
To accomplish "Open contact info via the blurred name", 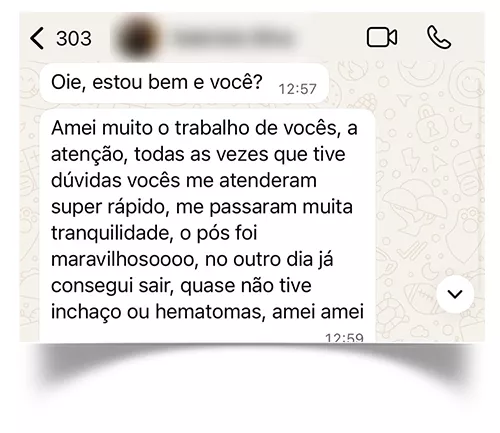I will (x=232, y=38).
